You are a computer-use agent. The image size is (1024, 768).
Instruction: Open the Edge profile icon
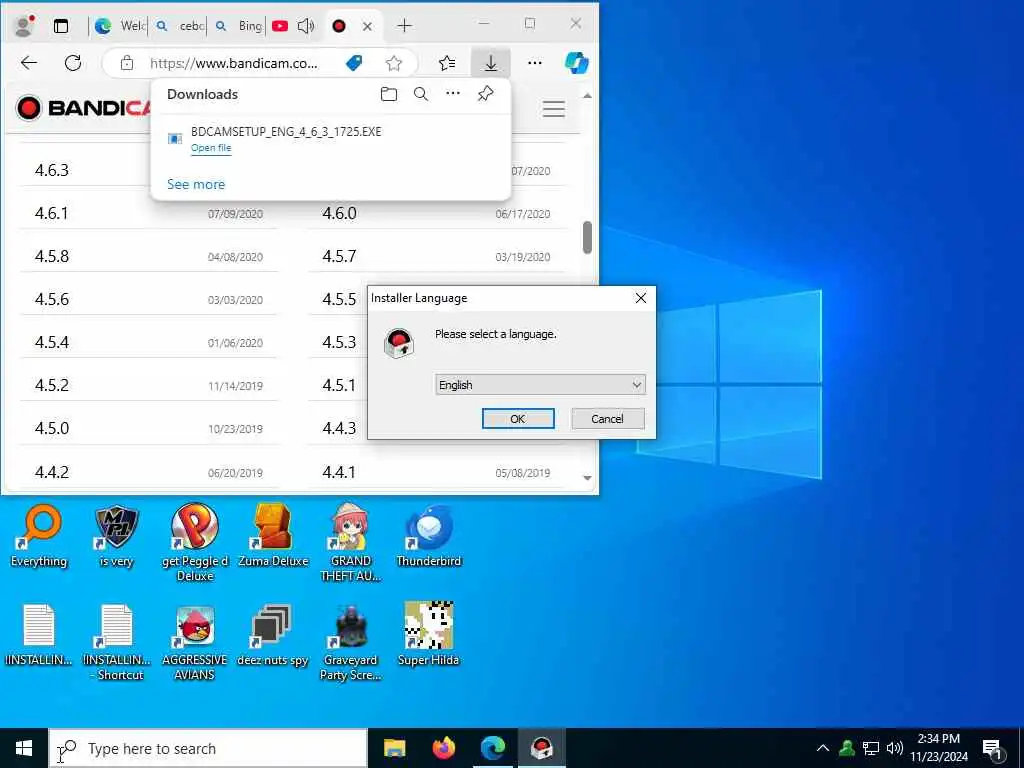point(24,25)
